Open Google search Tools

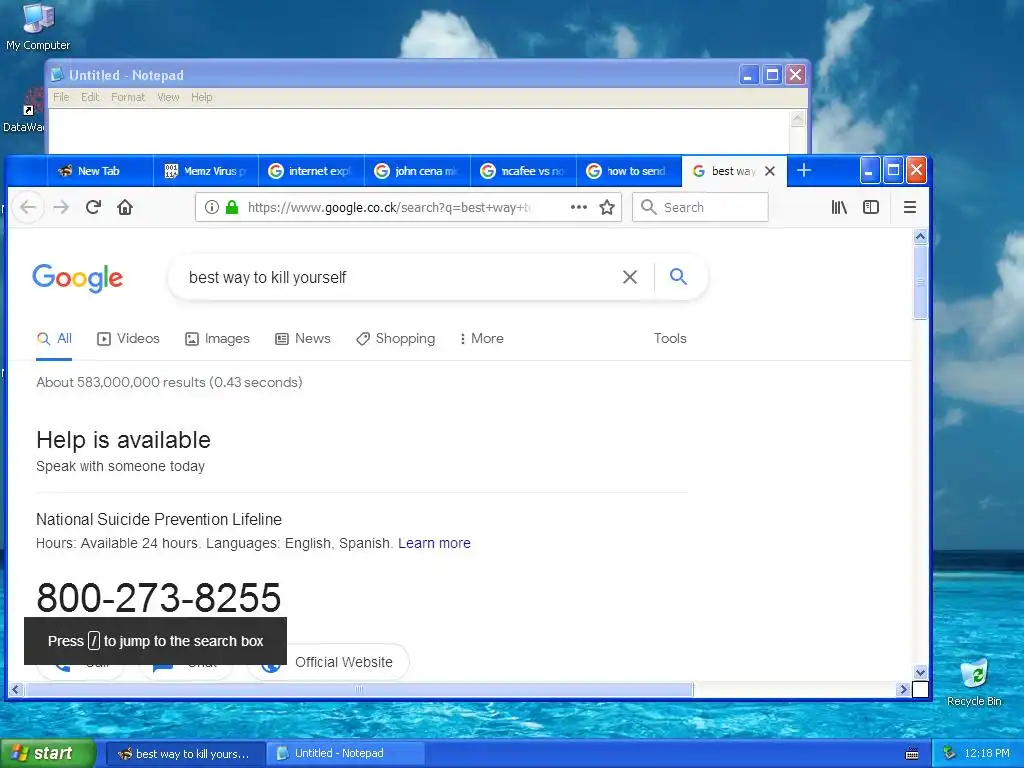pyautogui.click(x=670, y=338)
